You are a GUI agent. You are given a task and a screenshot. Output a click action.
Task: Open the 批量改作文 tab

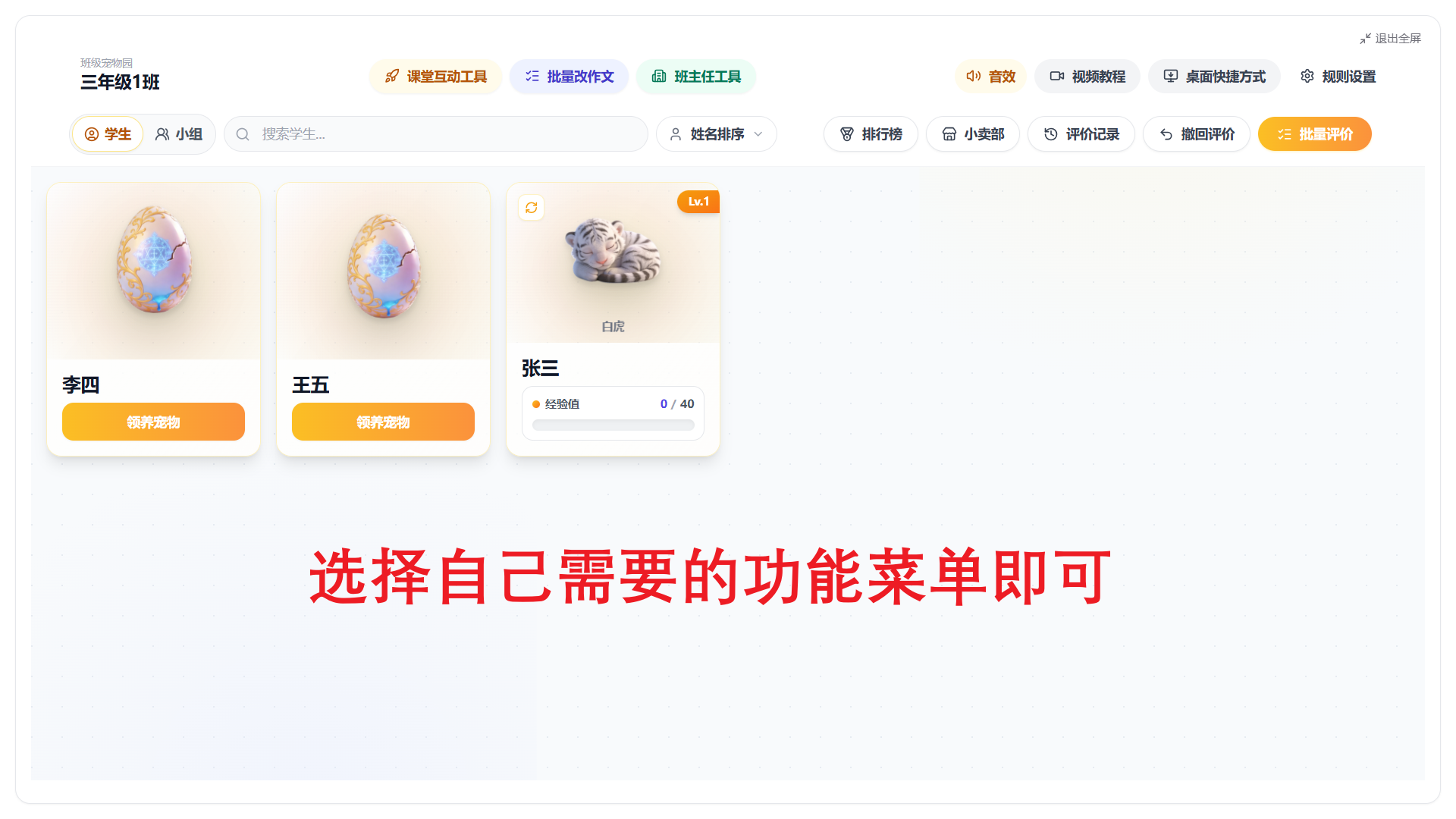point(570,77)
